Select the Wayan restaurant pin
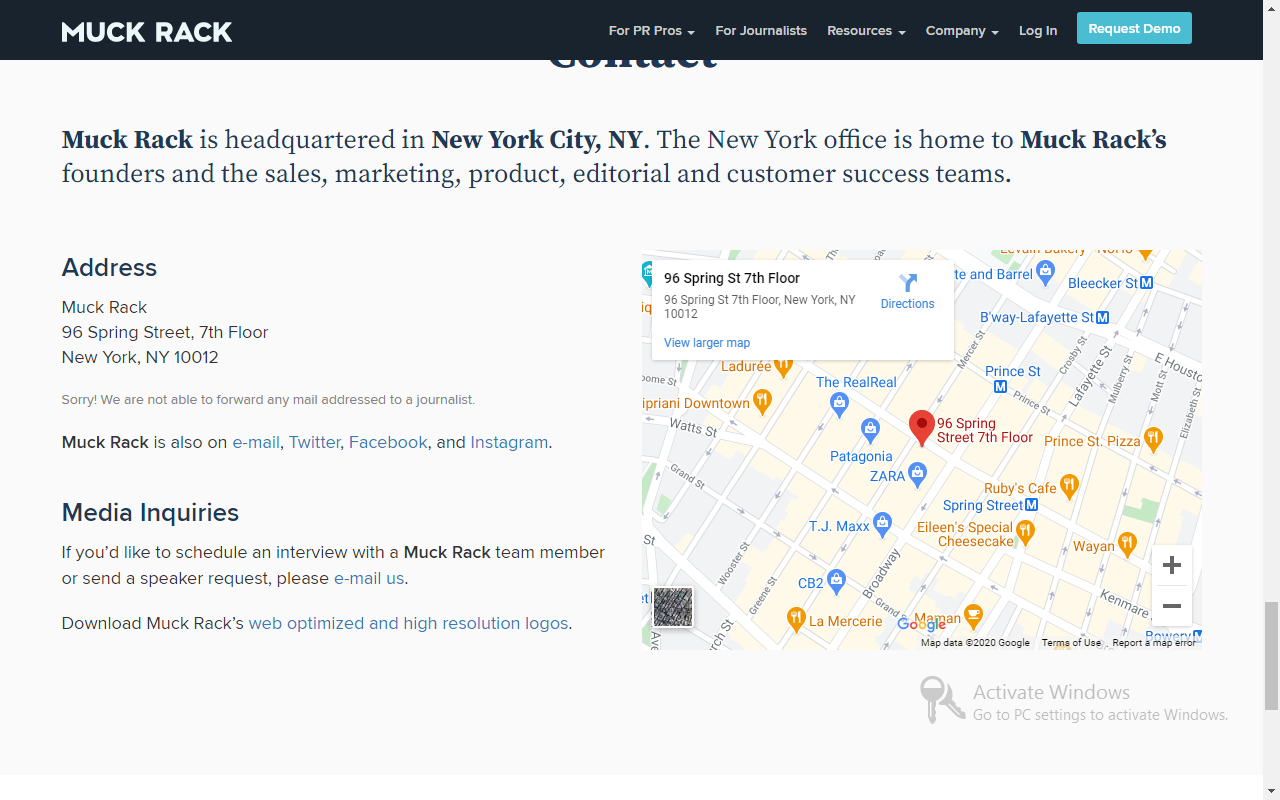This screenshot has height=800, width=1280. (1127, 545)
